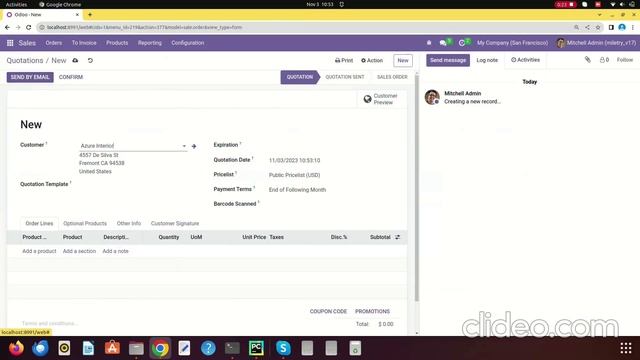Discard changes with the undo icon
Image resolution: width=640 pixels, height=360 pixels.
click(x=90, y=60)
